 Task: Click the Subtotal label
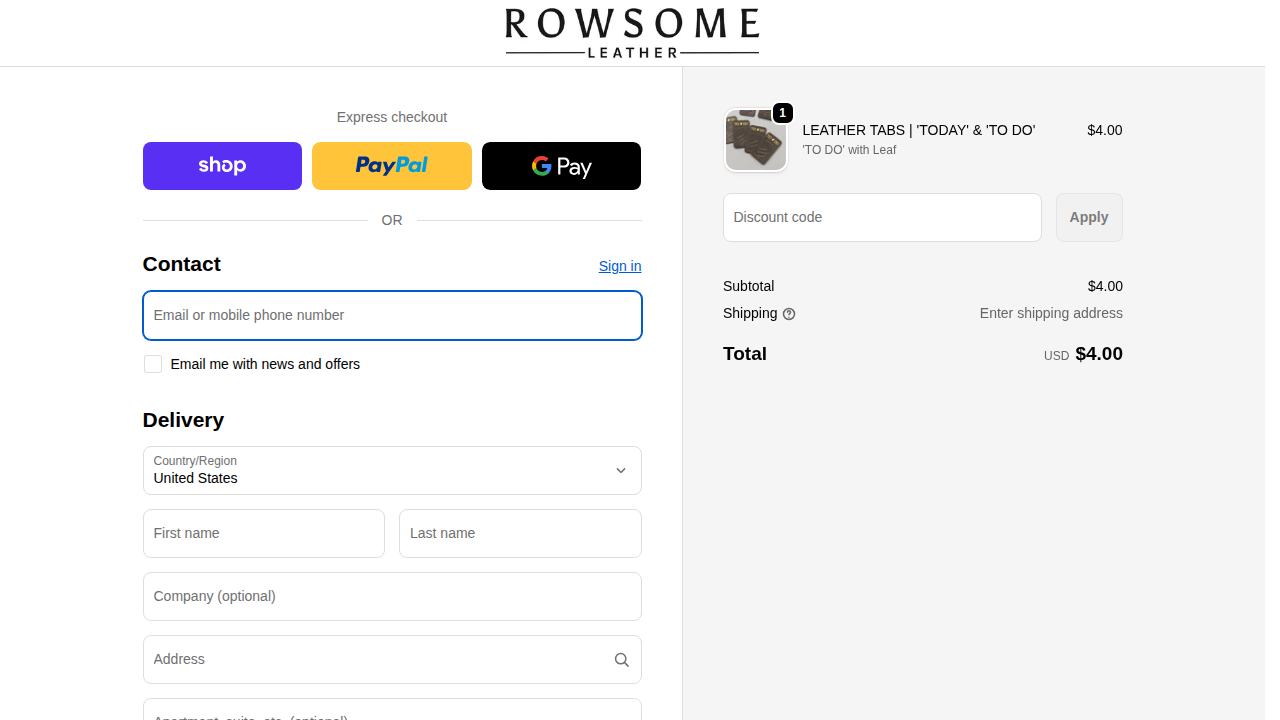tap(748, 286)
